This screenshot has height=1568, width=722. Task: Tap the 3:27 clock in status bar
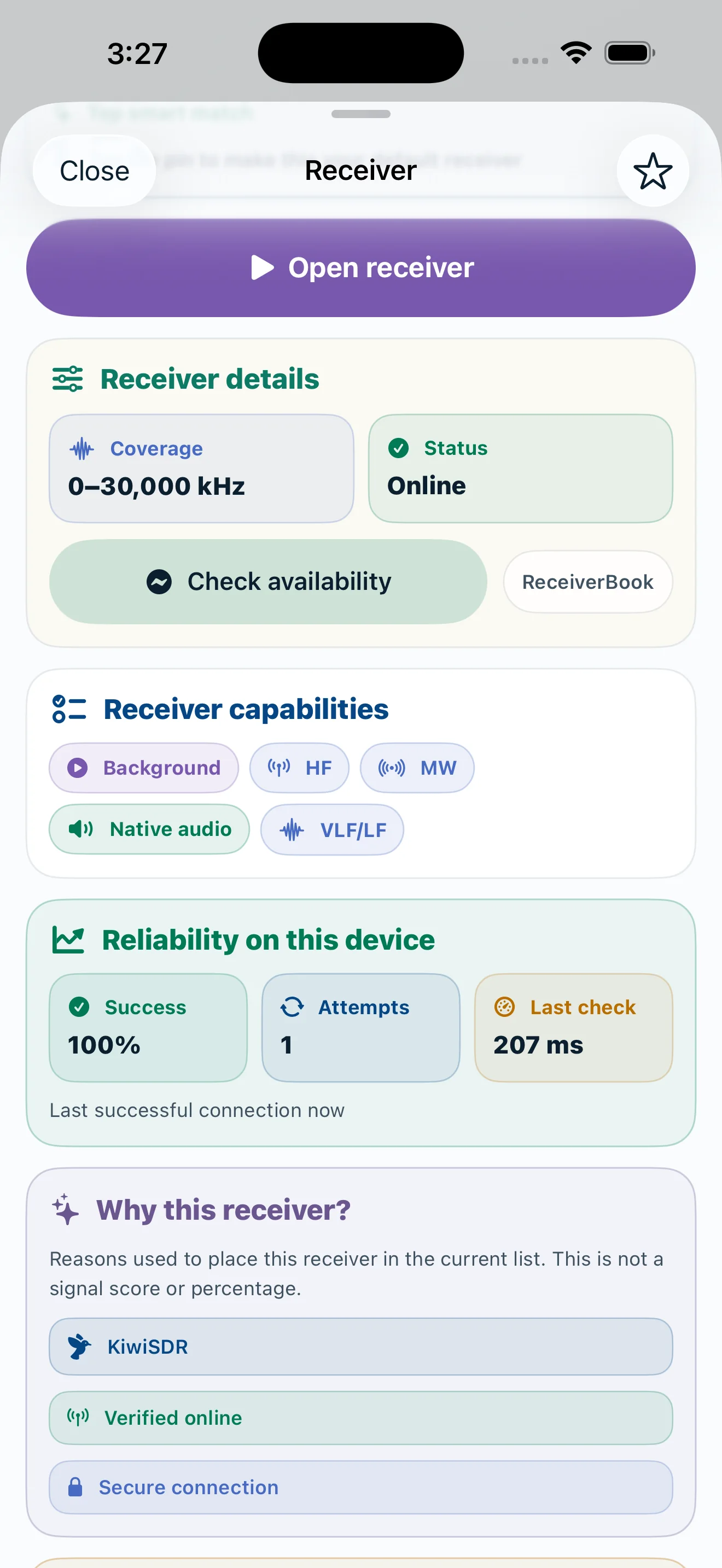[x=137, y=54]
